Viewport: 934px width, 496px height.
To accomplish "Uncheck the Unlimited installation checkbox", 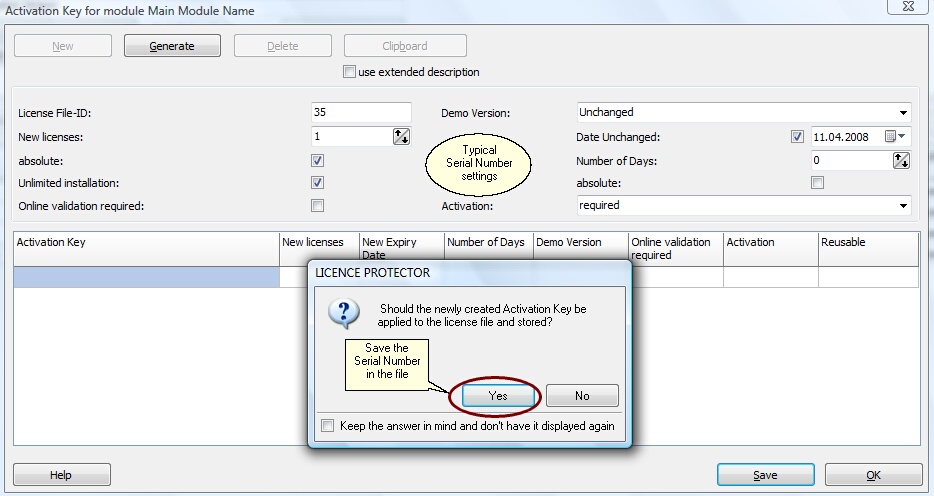I will (317, 183).
